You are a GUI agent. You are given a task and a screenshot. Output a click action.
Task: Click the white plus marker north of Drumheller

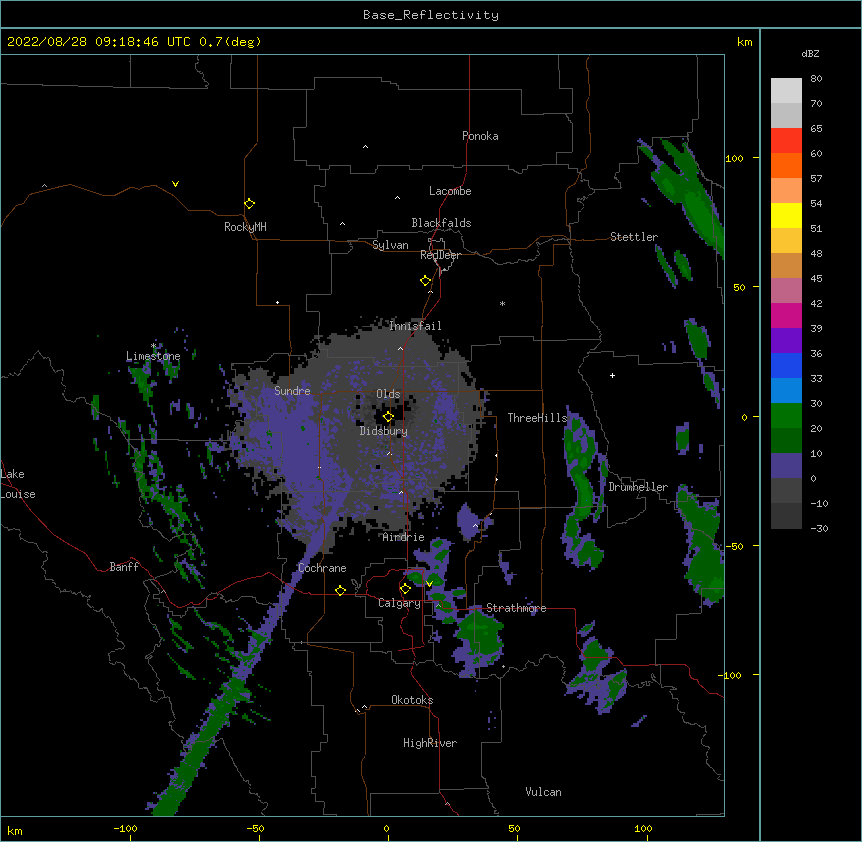pyautogui.click(x=612, y=375)
